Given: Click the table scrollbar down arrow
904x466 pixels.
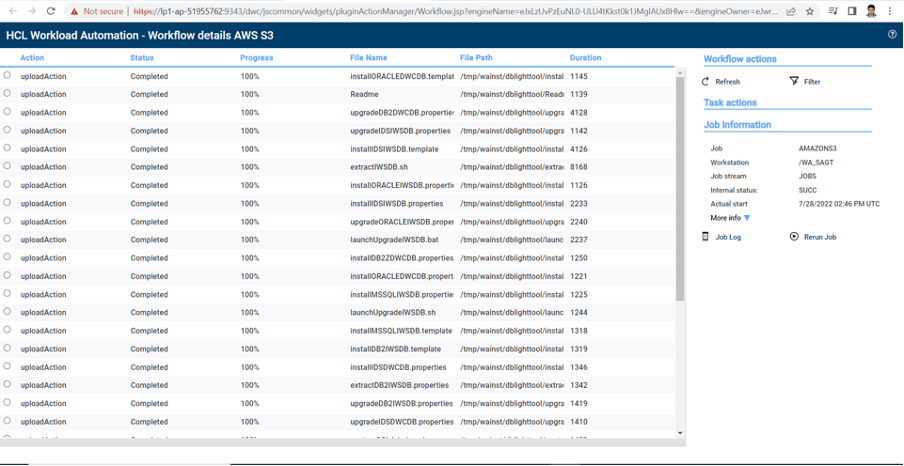Looking at the screenshot, I should 680,433.
